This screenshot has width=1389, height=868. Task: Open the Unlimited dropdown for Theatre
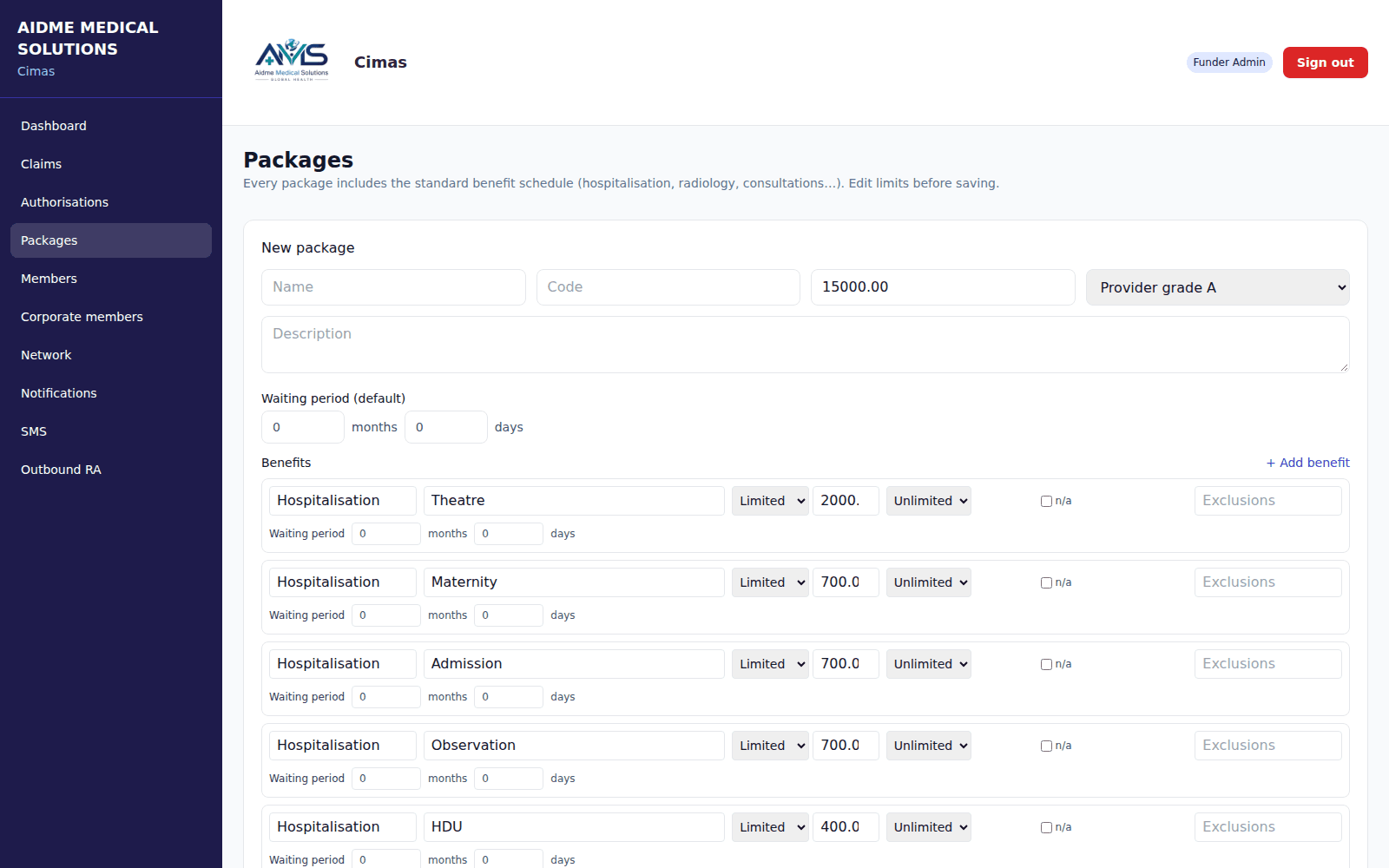pyautogui.click(x=928, y=501)
